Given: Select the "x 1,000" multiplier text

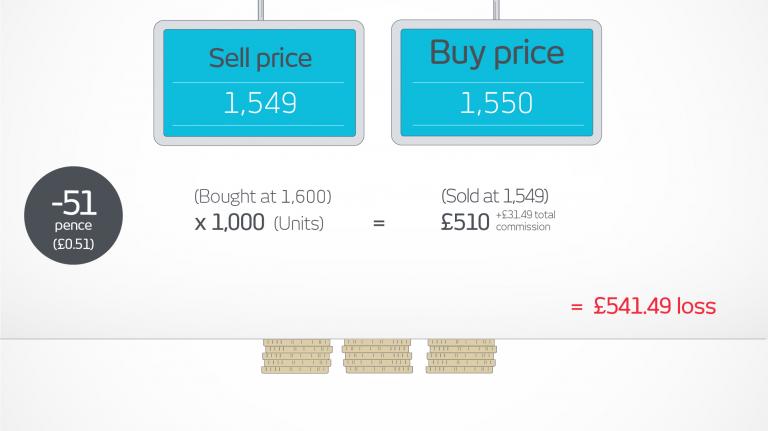Looking at the screenshot, I should coord(230,223).
